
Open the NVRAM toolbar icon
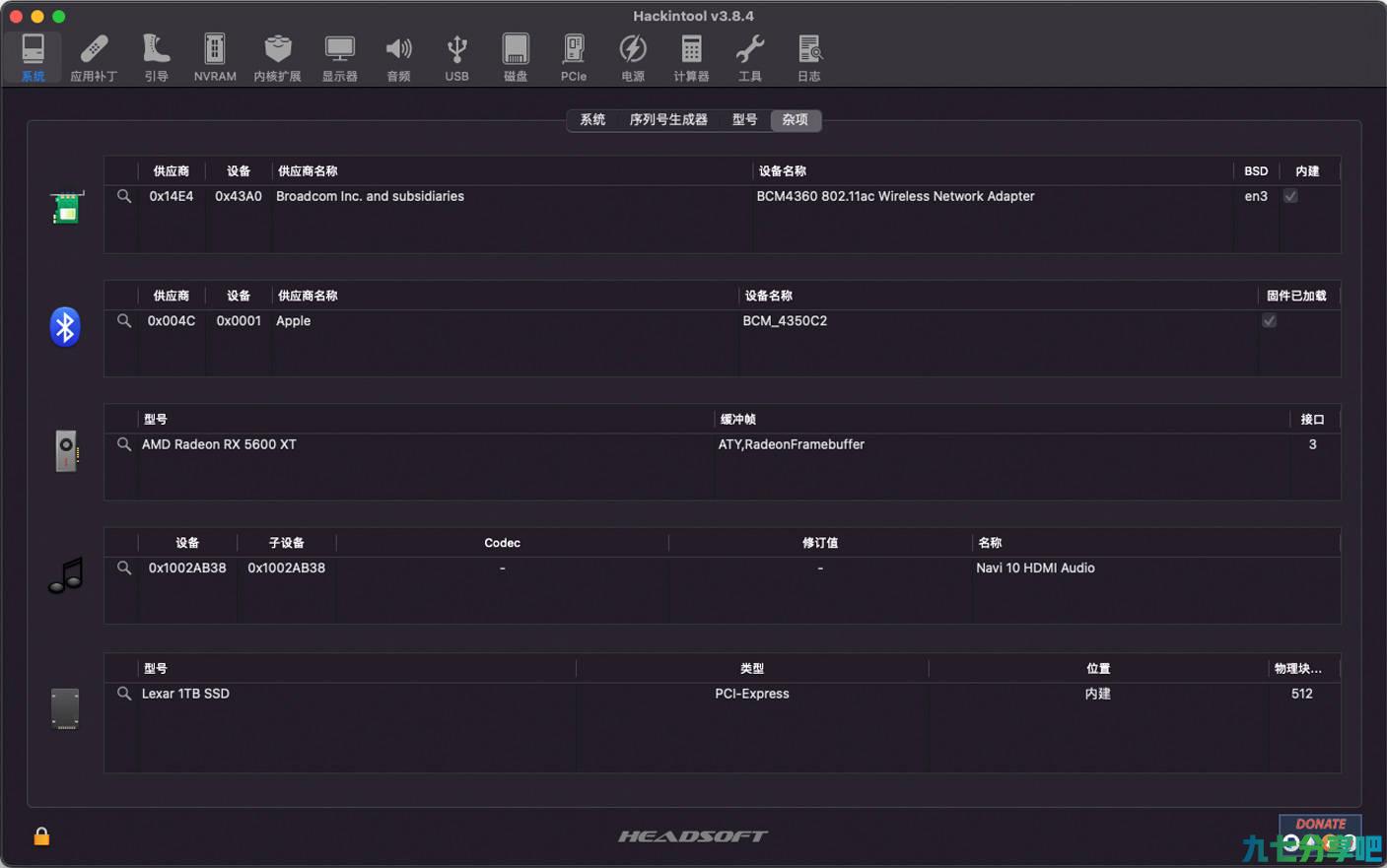pyautogui.click(x=215, y=57)
